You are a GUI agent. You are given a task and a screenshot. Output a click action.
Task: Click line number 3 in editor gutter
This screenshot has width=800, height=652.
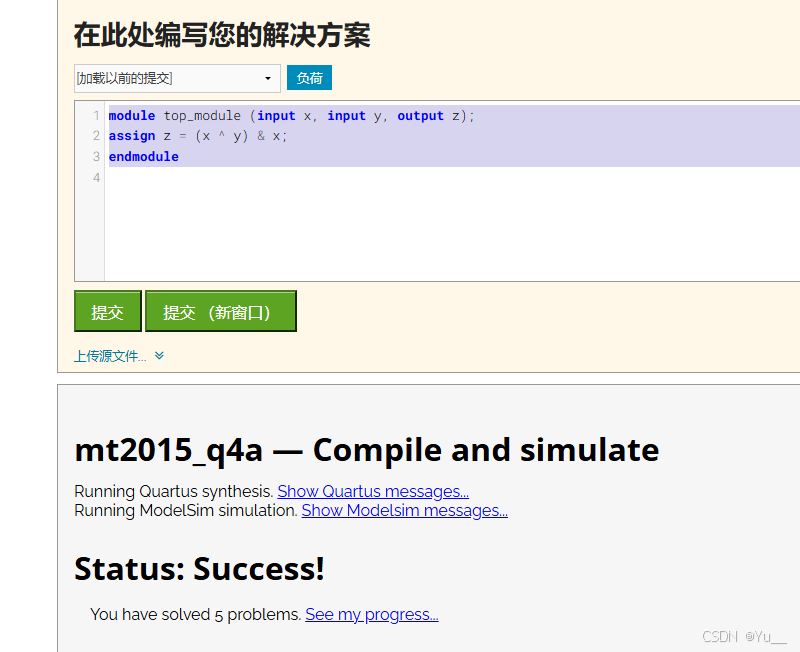(96, 156)
